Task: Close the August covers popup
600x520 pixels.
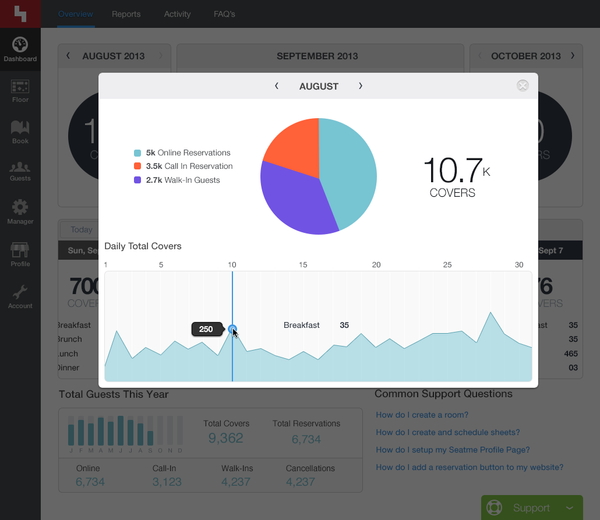Action: (x=522, y=86)
